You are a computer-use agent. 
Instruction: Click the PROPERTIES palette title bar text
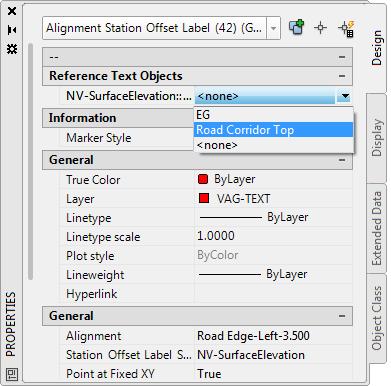[x=11, y=324]
